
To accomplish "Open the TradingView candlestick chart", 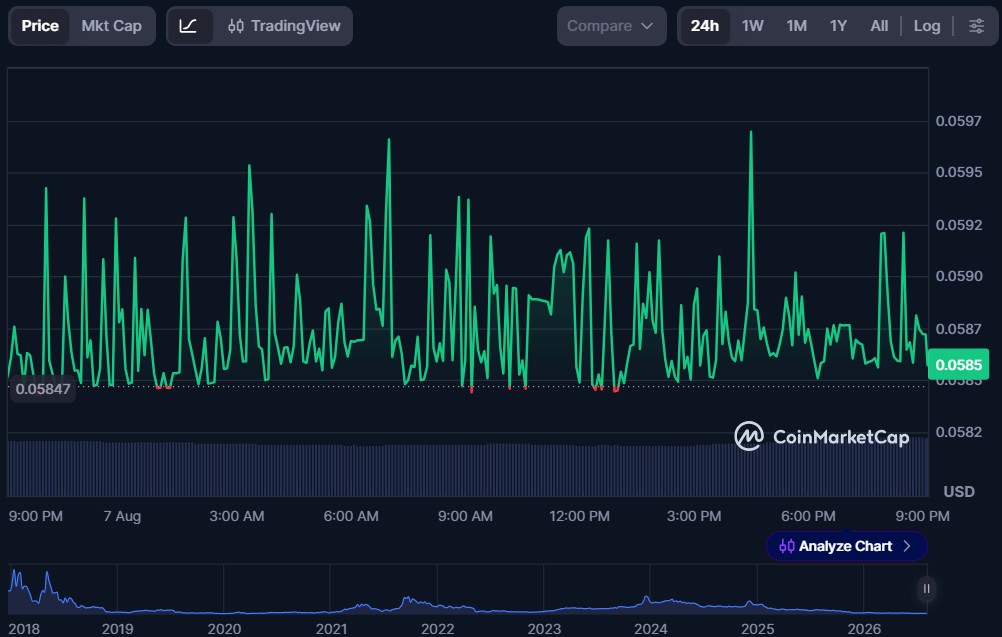I will tap(284, 26).
